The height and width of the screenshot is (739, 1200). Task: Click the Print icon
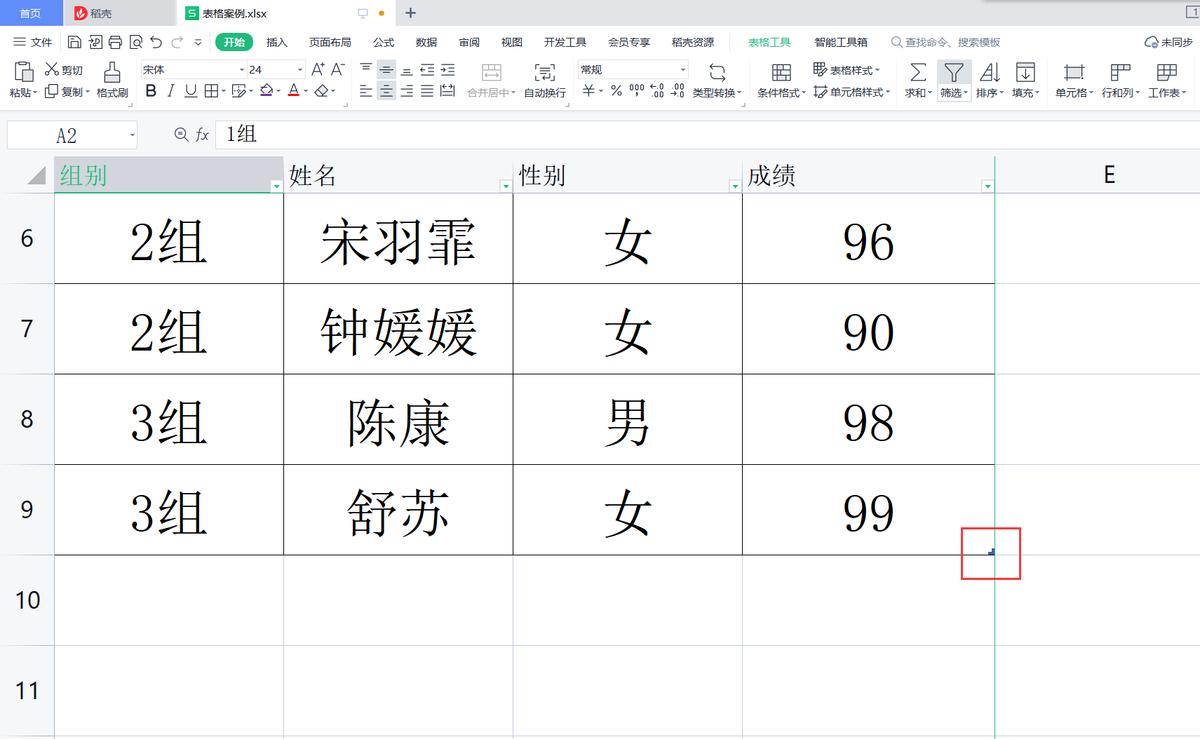coord(114,41)
